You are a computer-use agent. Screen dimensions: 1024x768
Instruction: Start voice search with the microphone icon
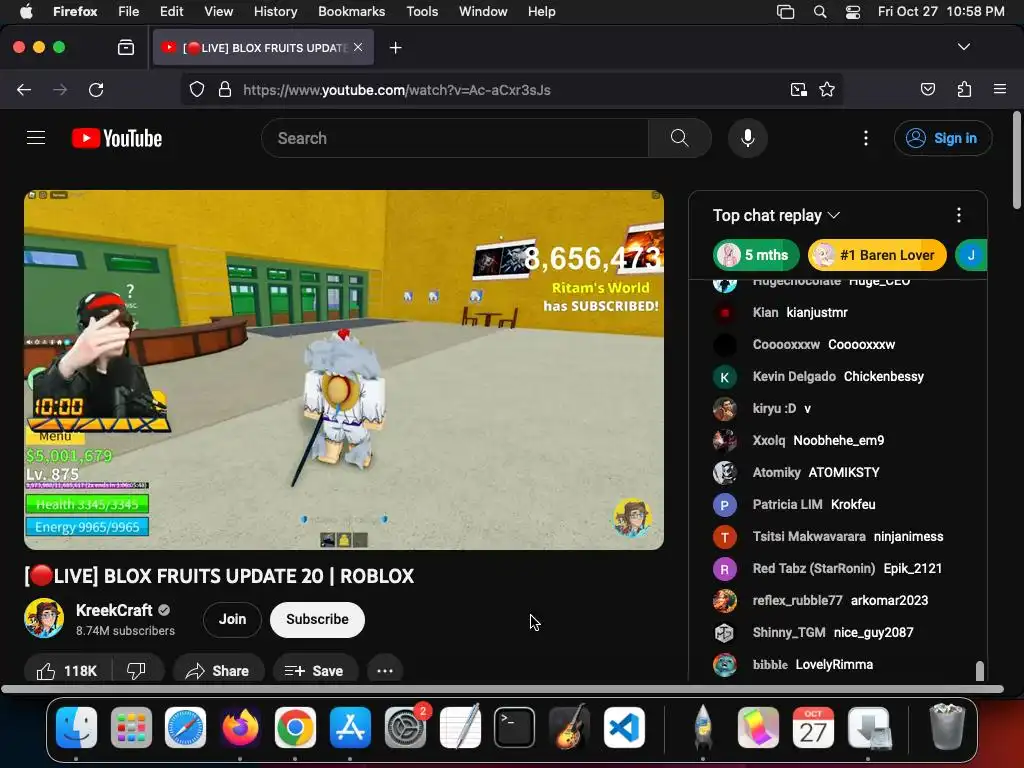pos(748,138)
